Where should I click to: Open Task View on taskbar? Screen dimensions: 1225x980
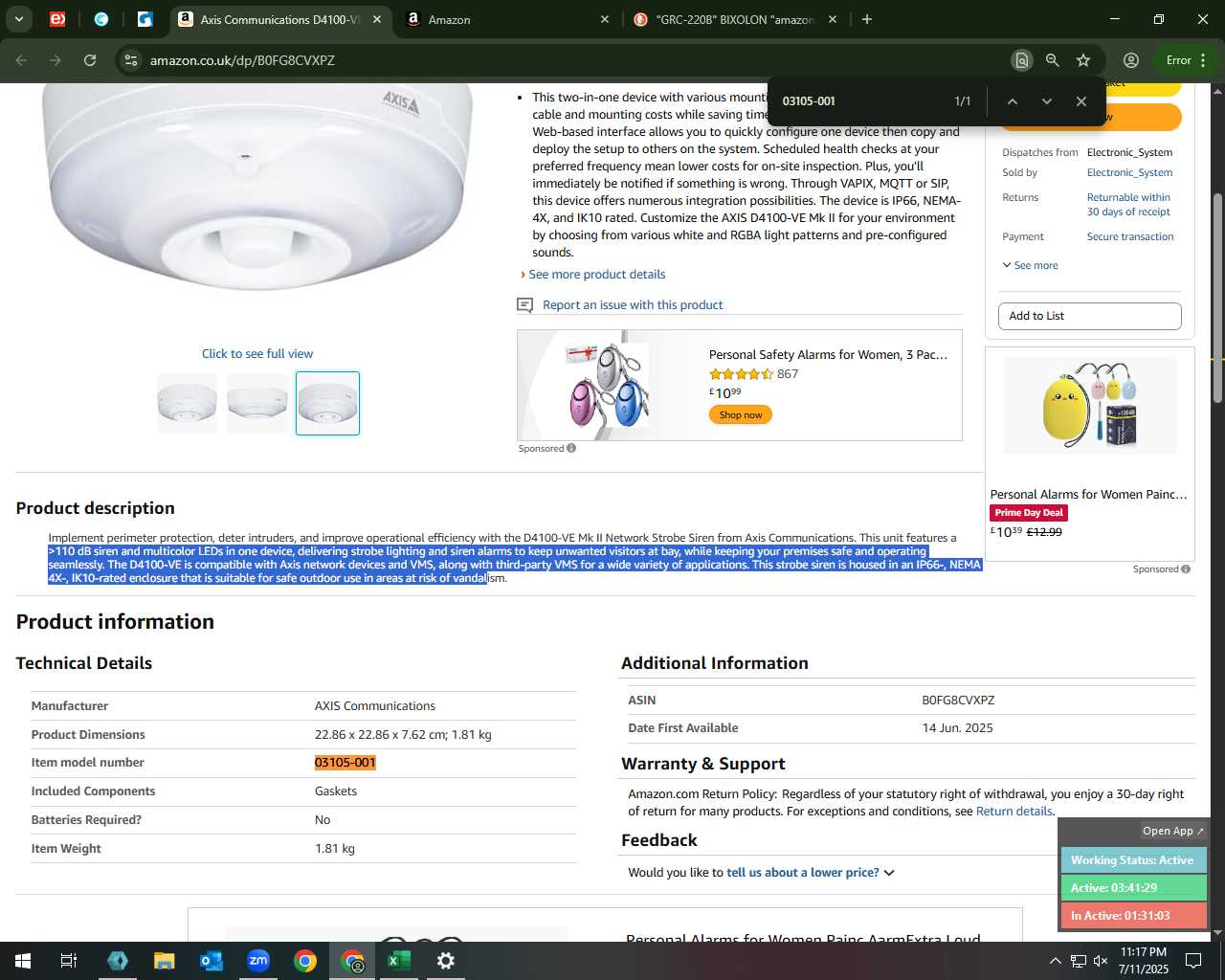point(69,961)
